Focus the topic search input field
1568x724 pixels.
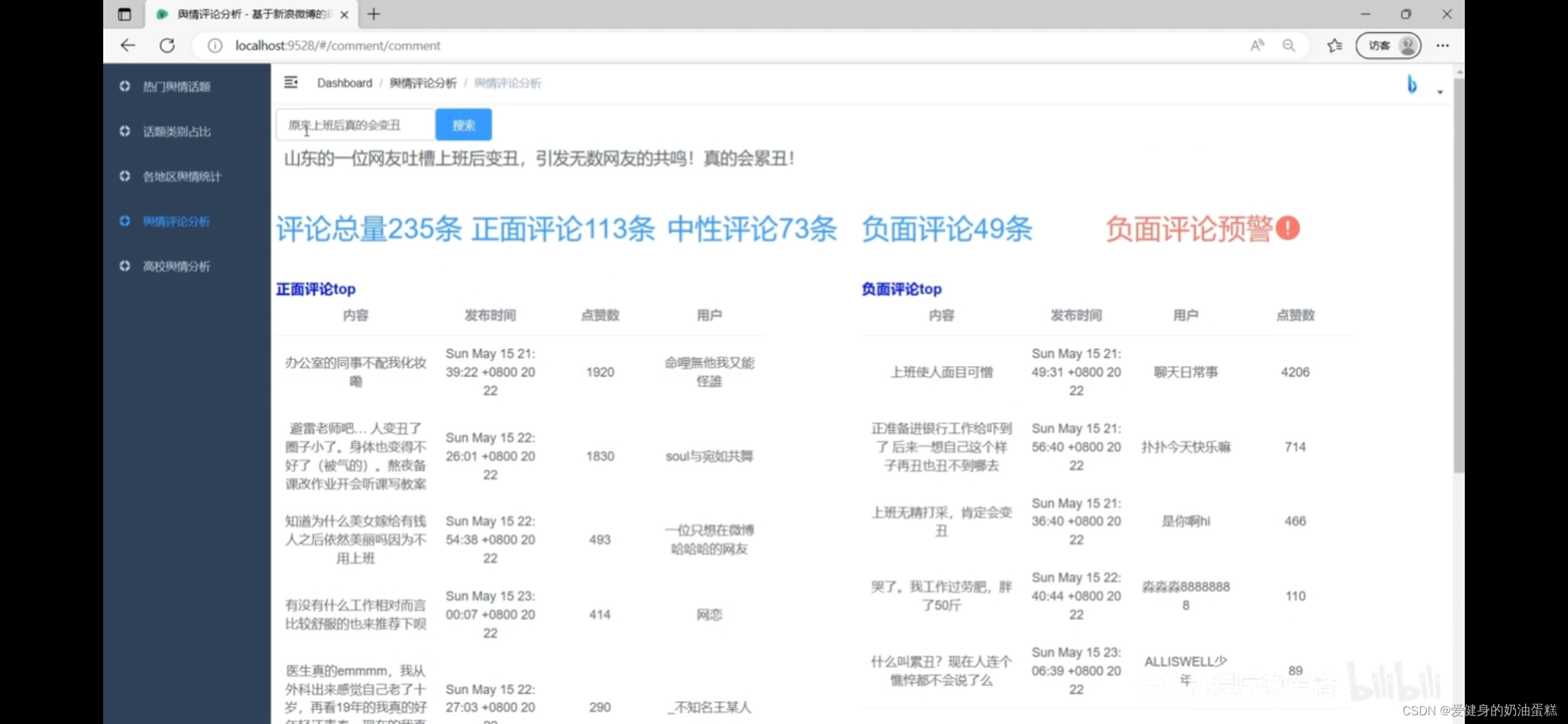pyautogui.click(x=355, y=125)
